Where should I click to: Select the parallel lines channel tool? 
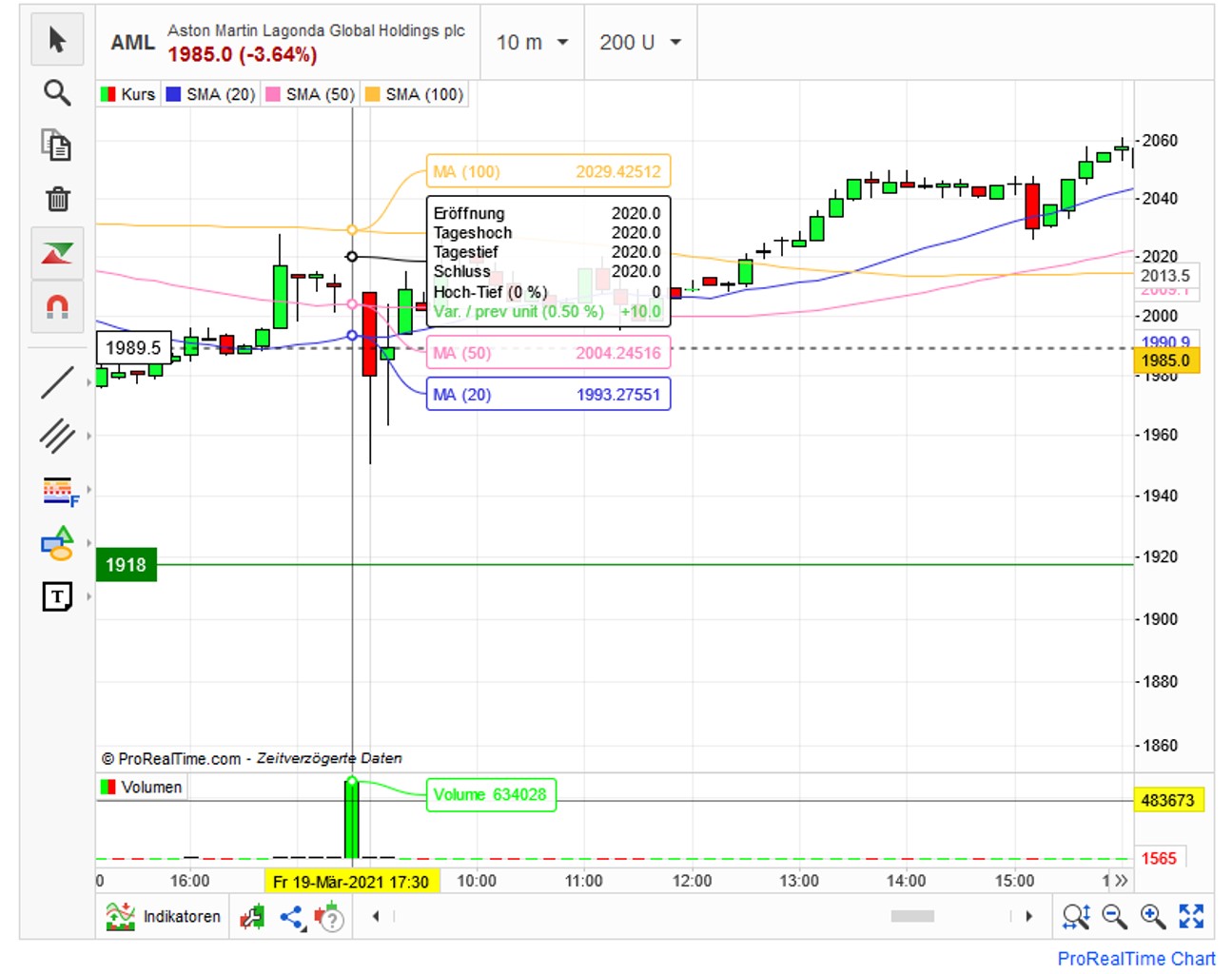pos(57,436)
